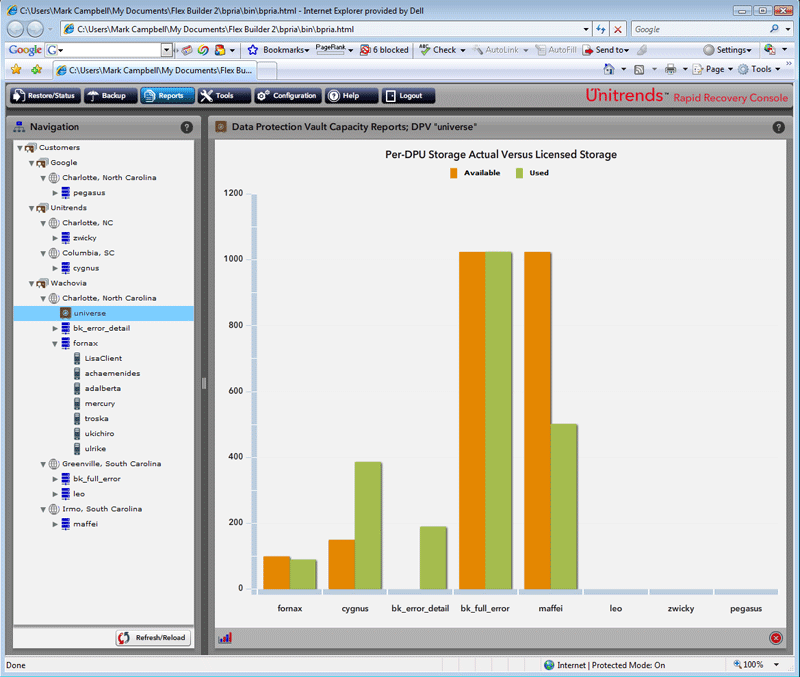800x677 pixels.
Task: Collapse the Google customer node
Action: 31,163
